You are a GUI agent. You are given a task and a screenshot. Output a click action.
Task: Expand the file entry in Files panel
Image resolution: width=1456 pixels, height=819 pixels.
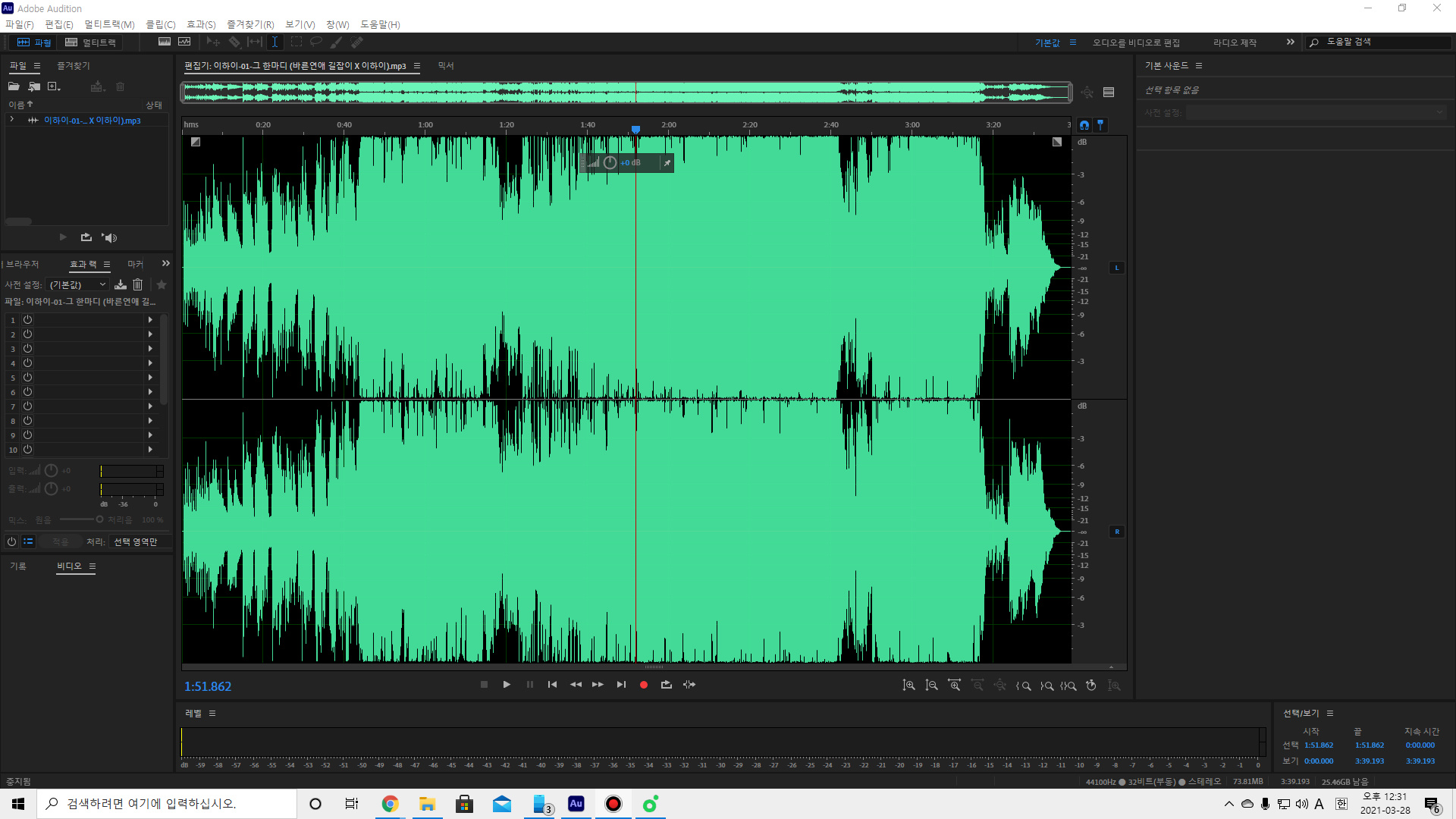pos(12,120)
